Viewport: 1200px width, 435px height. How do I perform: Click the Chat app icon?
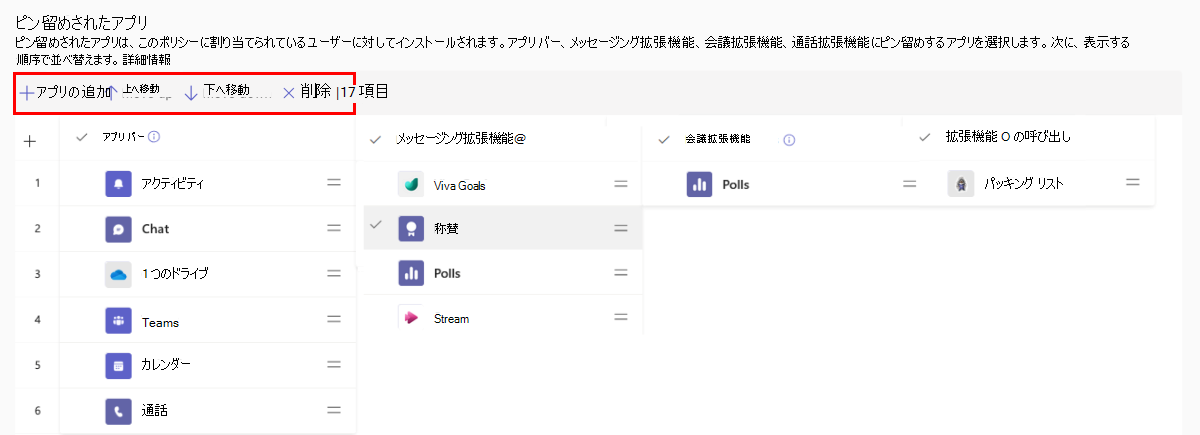point(119,229)
